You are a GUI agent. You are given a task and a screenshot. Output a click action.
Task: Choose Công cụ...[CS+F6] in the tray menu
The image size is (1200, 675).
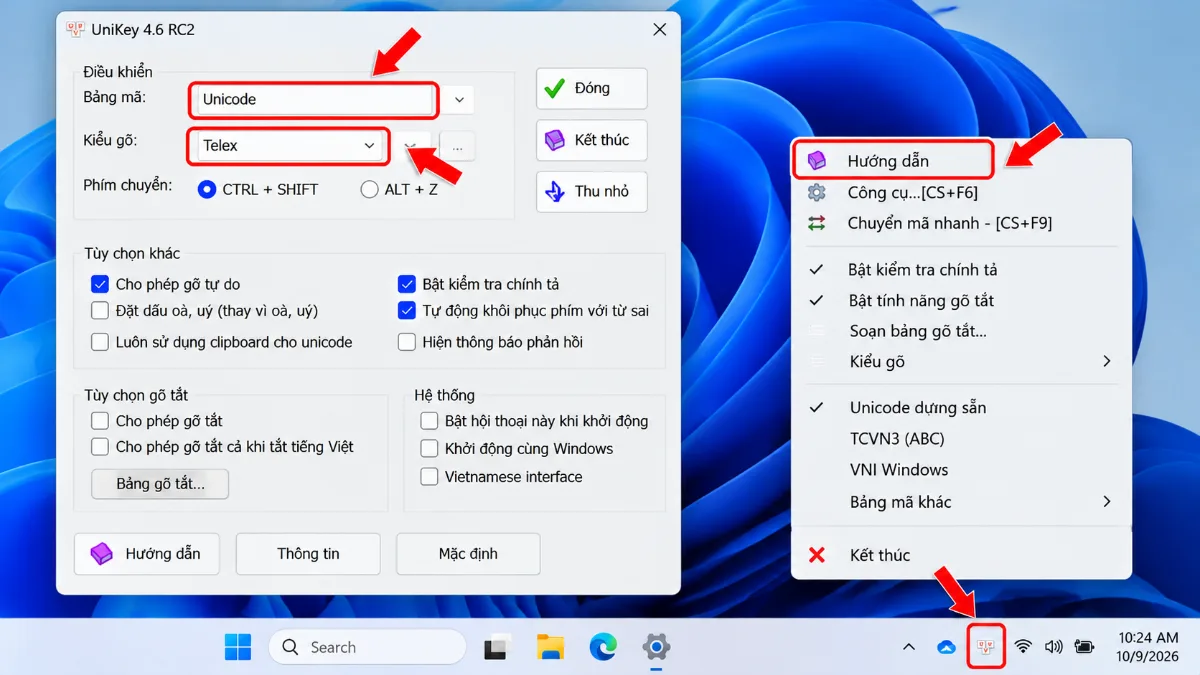tap(961, 192)
